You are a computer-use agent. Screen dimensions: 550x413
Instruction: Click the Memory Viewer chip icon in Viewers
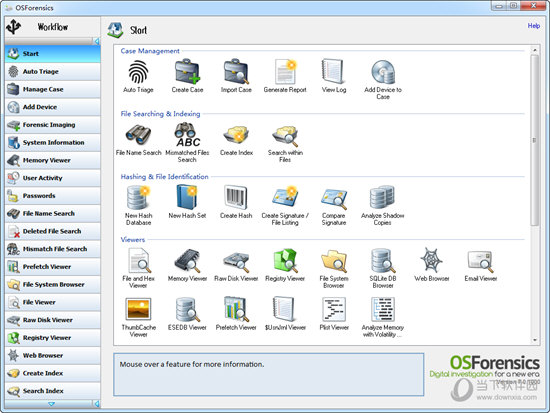click(187, 260)
